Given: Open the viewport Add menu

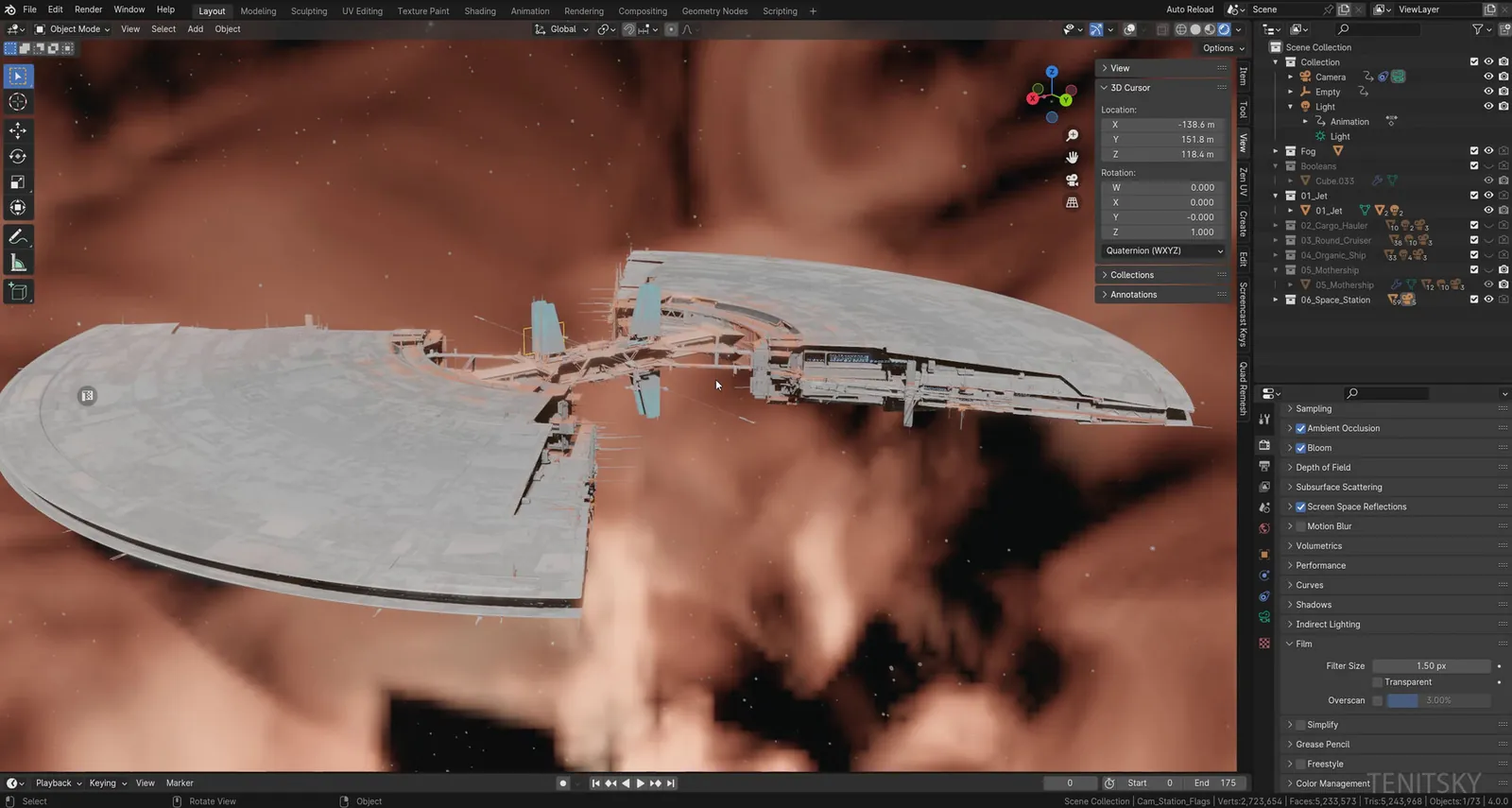Looking at the screenshot, I should [x=196, y=28].
